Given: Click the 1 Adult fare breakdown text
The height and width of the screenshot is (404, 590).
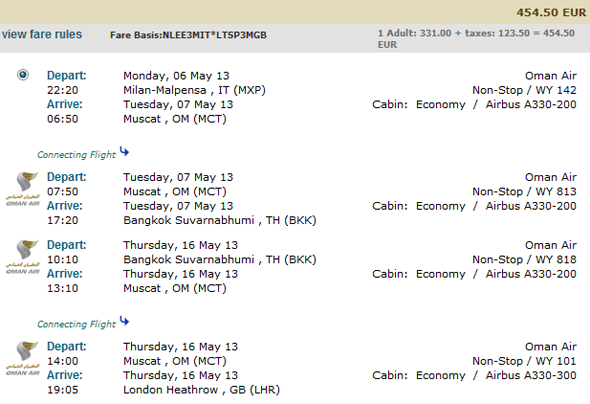Looking at the screenshot, I should 476,38.
